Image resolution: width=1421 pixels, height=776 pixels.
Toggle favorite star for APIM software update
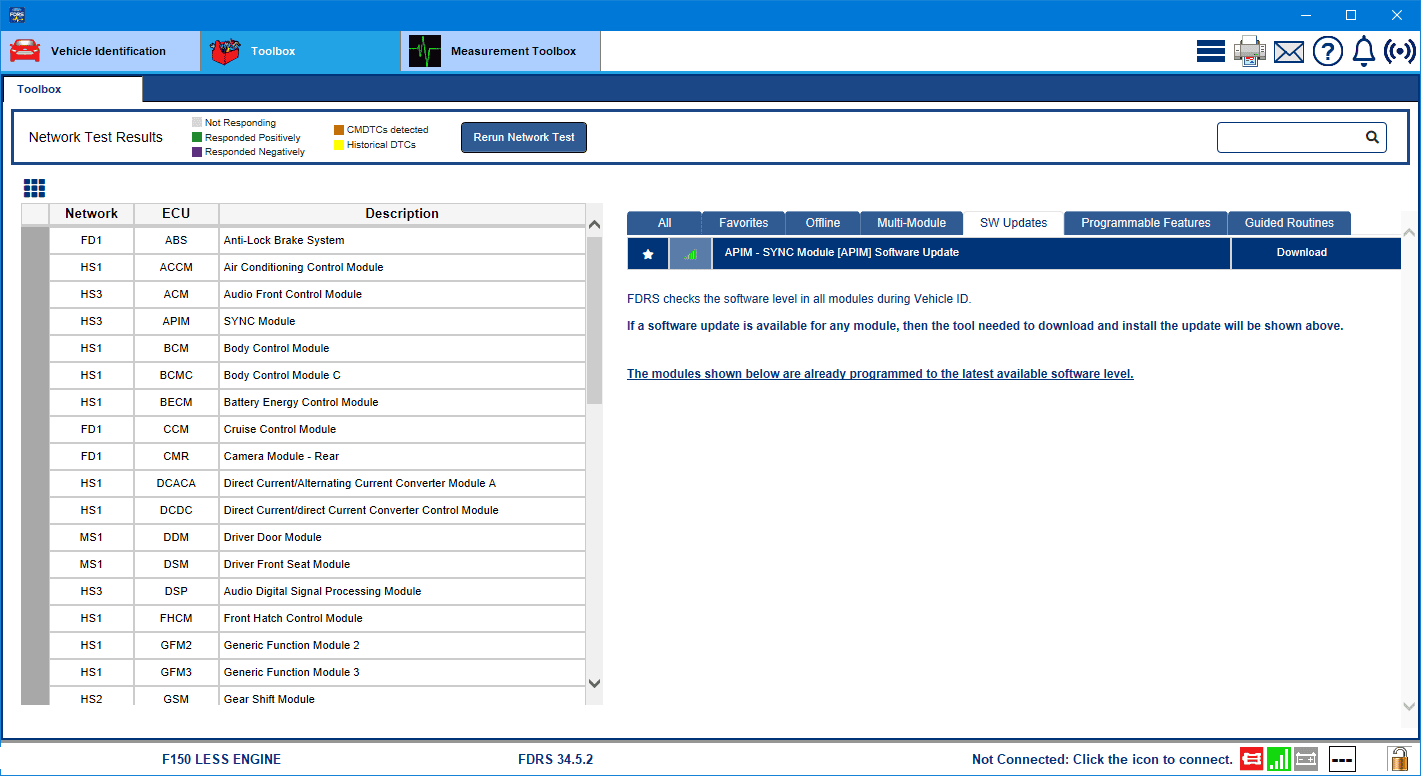(648, 254)
